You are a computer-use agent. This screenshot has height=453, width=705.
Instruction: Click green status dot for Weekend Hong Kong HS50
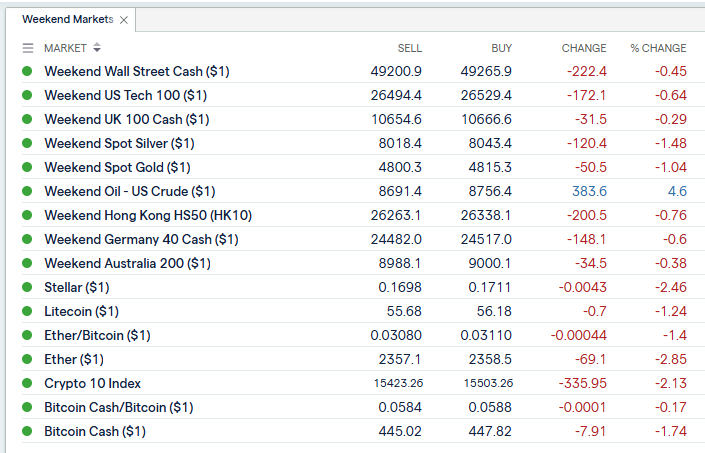point(27,215)
